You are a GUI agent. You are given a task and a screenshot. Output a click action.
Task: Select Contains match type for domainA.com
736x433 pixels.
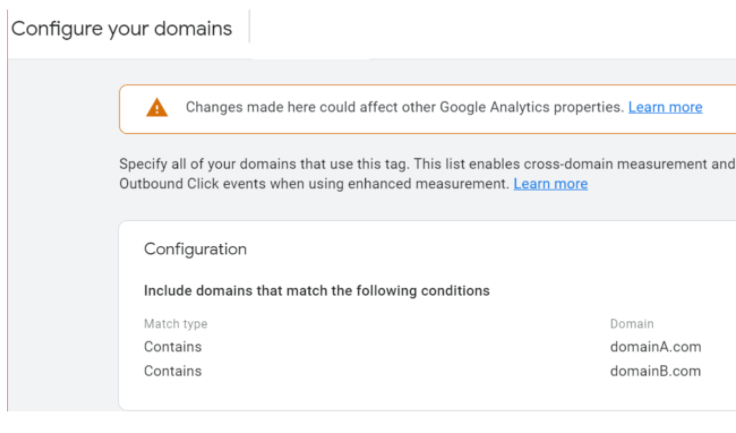[x=172, y=347]
